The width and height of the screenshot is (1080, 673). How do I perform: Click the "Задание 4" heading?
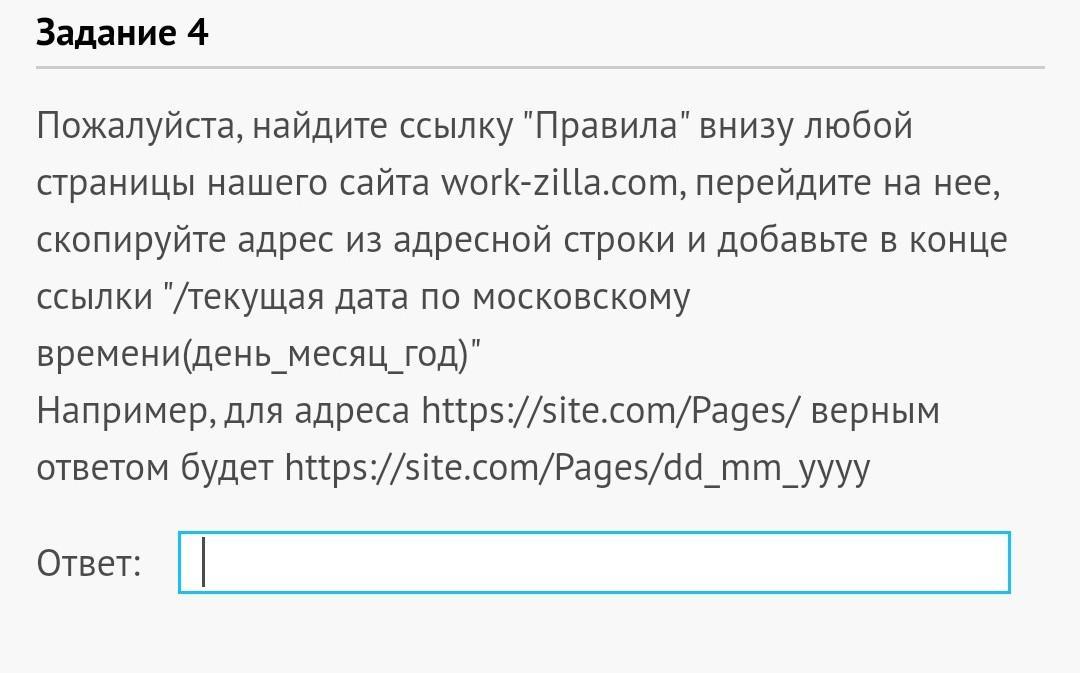[x=122, y=33]
